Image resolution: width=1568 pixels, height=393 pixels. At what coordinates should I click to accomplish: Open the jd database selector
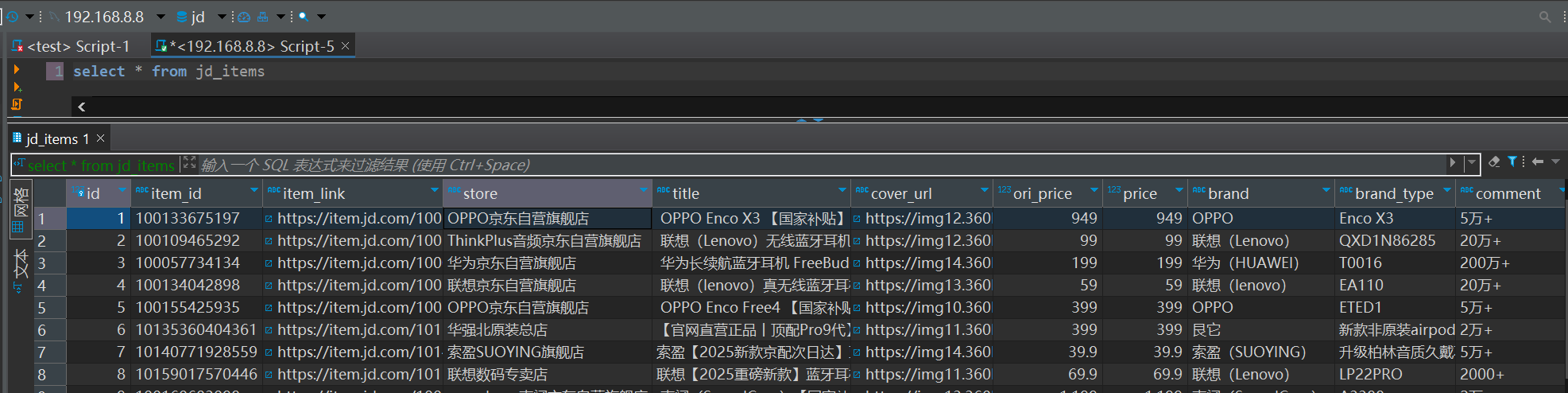(198, 16)
